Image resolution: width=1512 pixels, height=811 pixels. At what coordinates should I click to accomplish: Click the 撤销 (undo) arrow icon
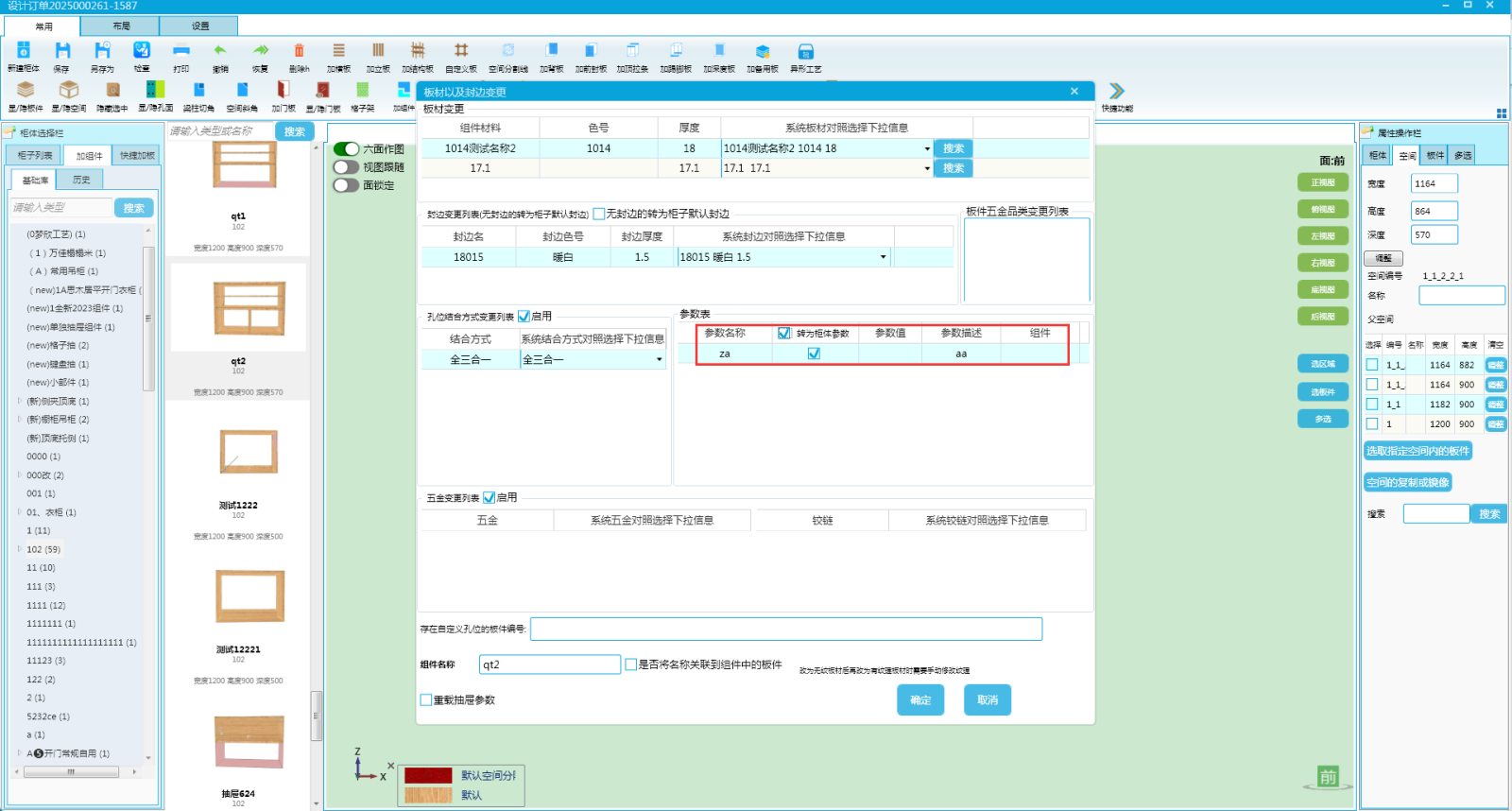click(x=220, y=52)
